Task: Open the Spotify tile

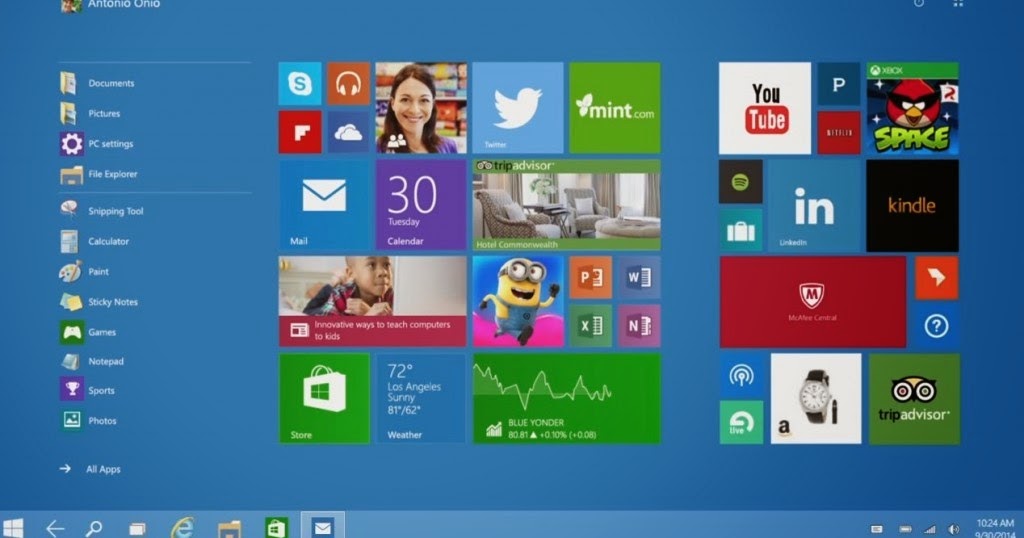Action: pos(741,182)
